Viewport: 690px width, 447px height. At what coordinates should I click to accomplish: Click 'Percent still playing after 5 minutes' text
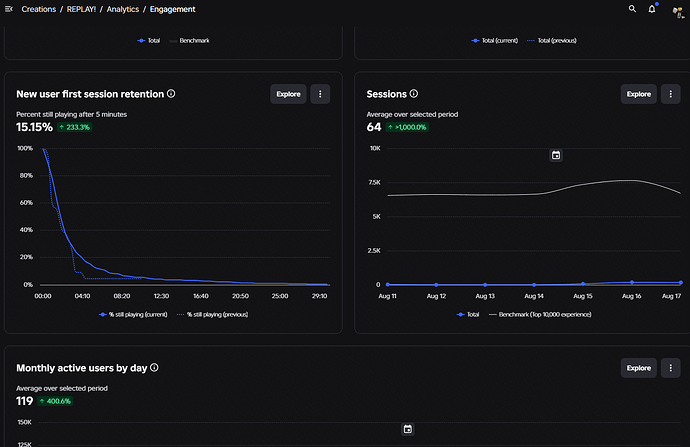(72, 114)
